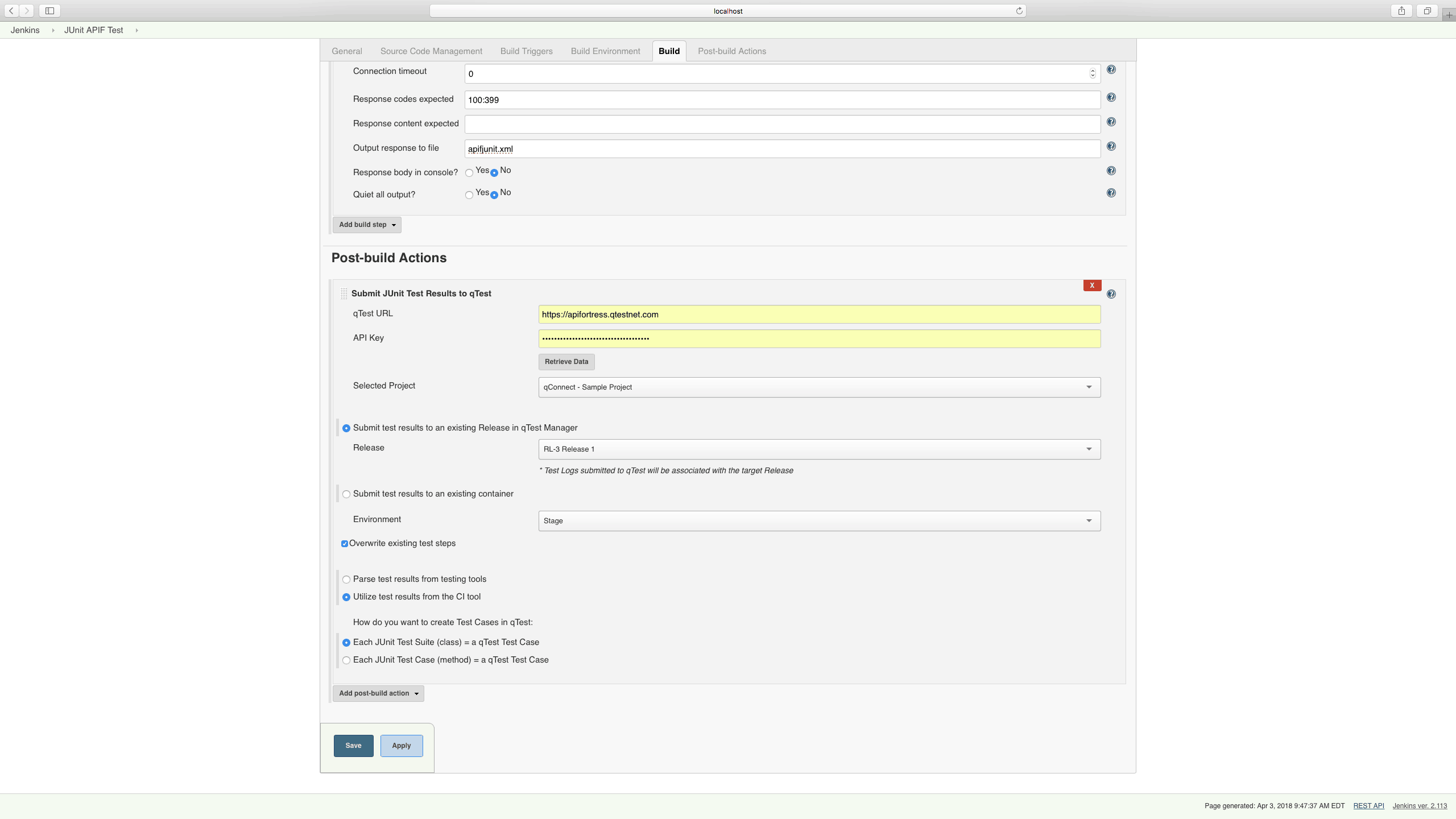1456x819 pixels.
Task: Select Each JUnit Test Case method as qTest Test Case
Action: point(347,660)
